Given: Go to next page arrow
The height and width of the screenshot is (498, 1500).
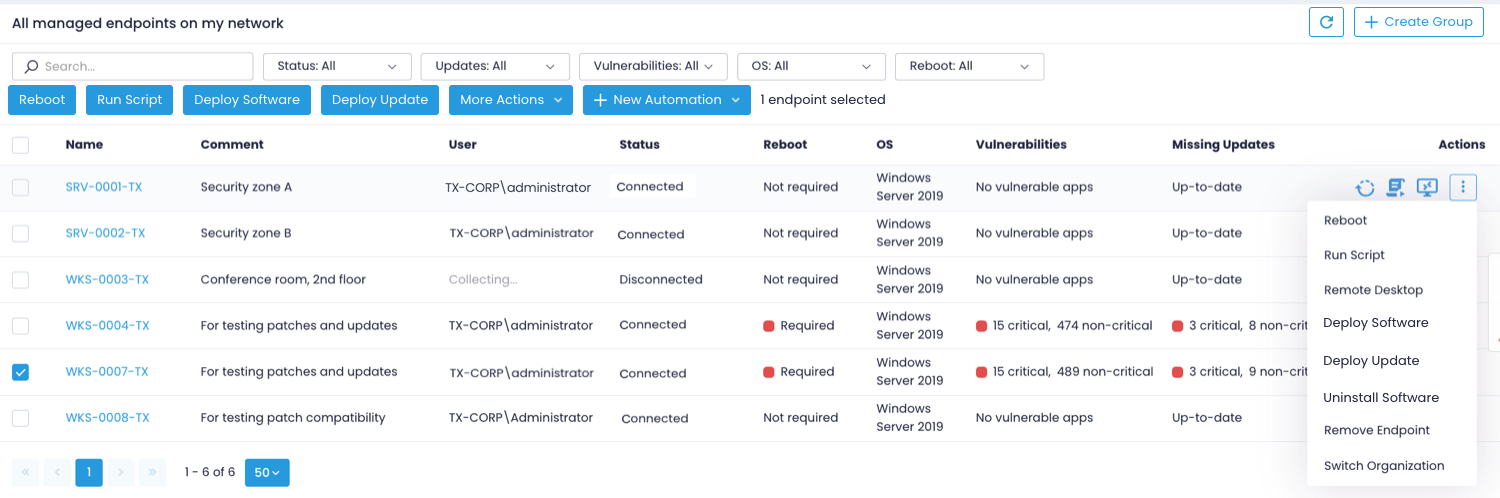Looking at the screenshot, I should pyautogui.click(x=121, y=472).
